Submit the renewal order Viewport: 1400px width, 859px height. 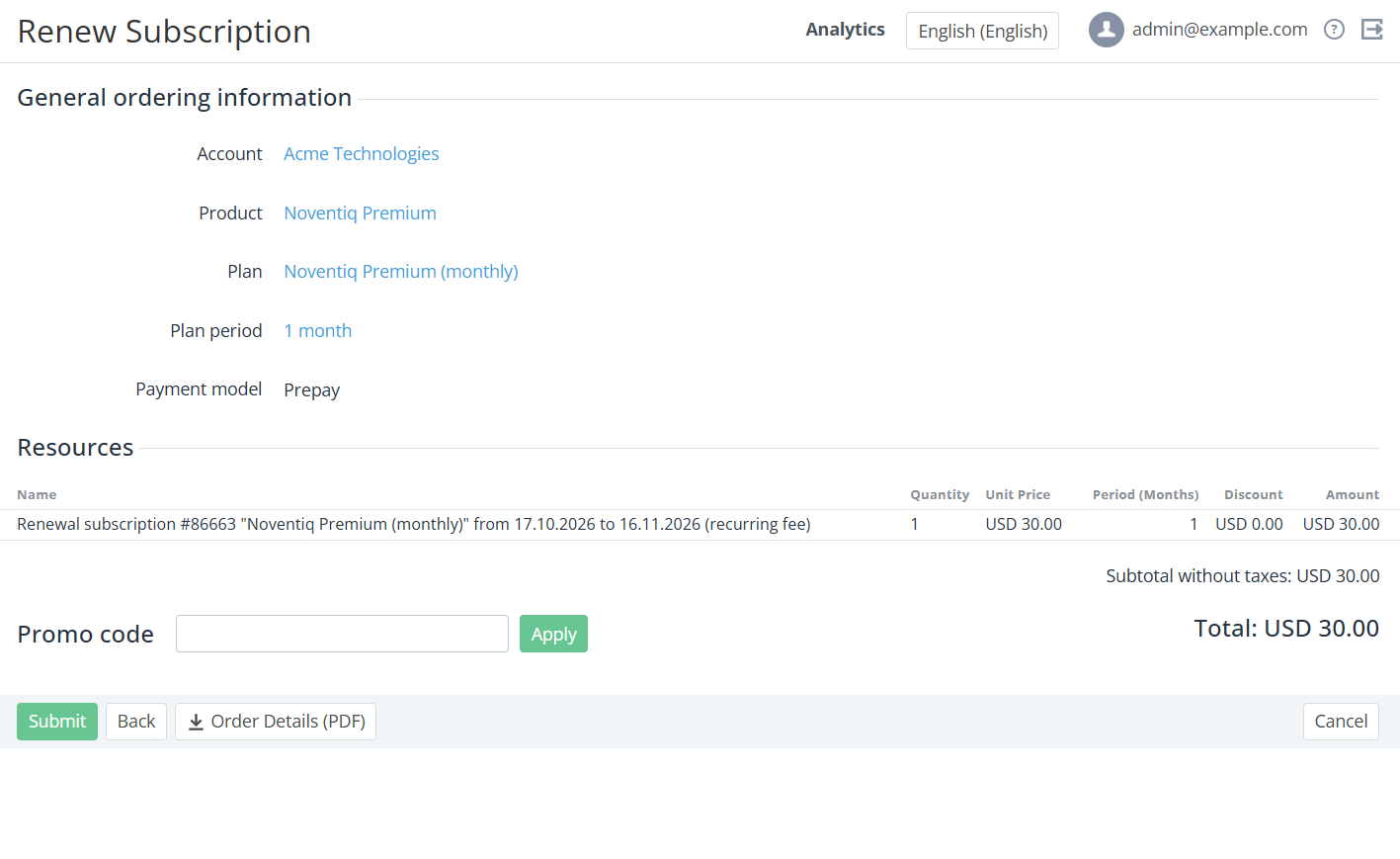(x=57, y=722)
